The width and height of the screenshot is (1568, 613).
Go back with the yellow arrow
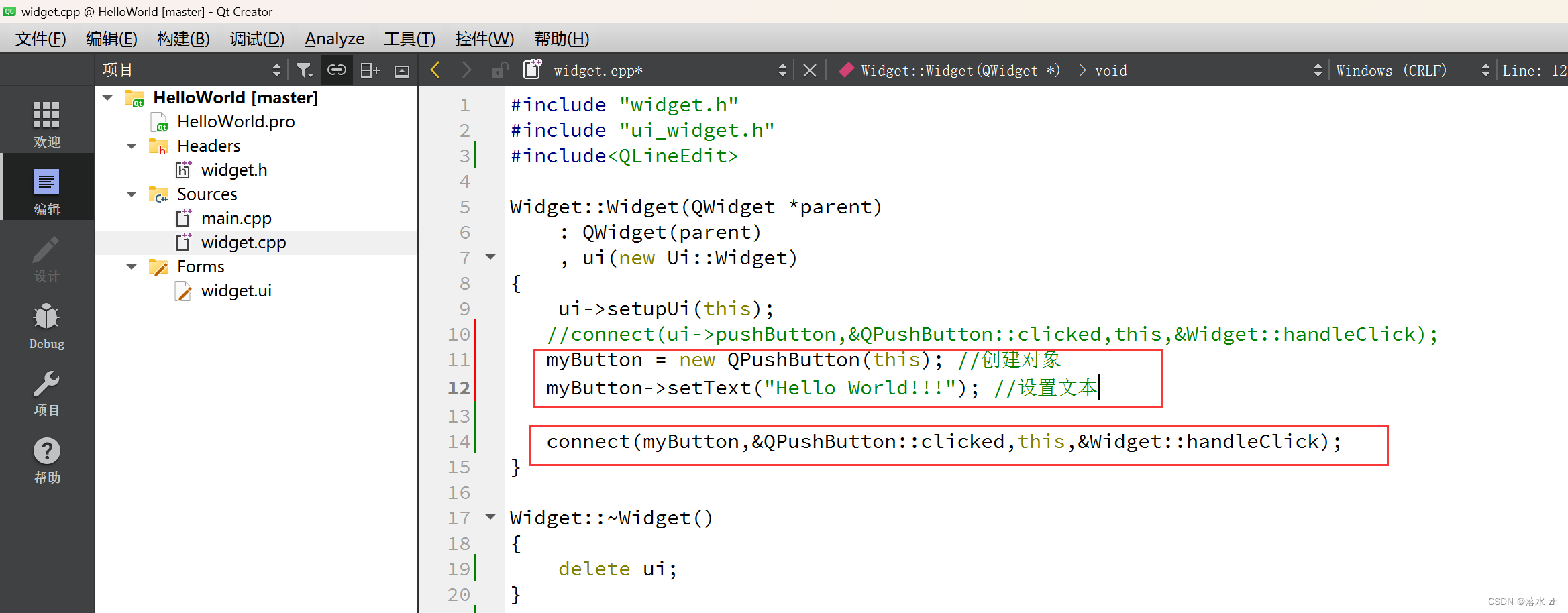(x=435, y=70)
